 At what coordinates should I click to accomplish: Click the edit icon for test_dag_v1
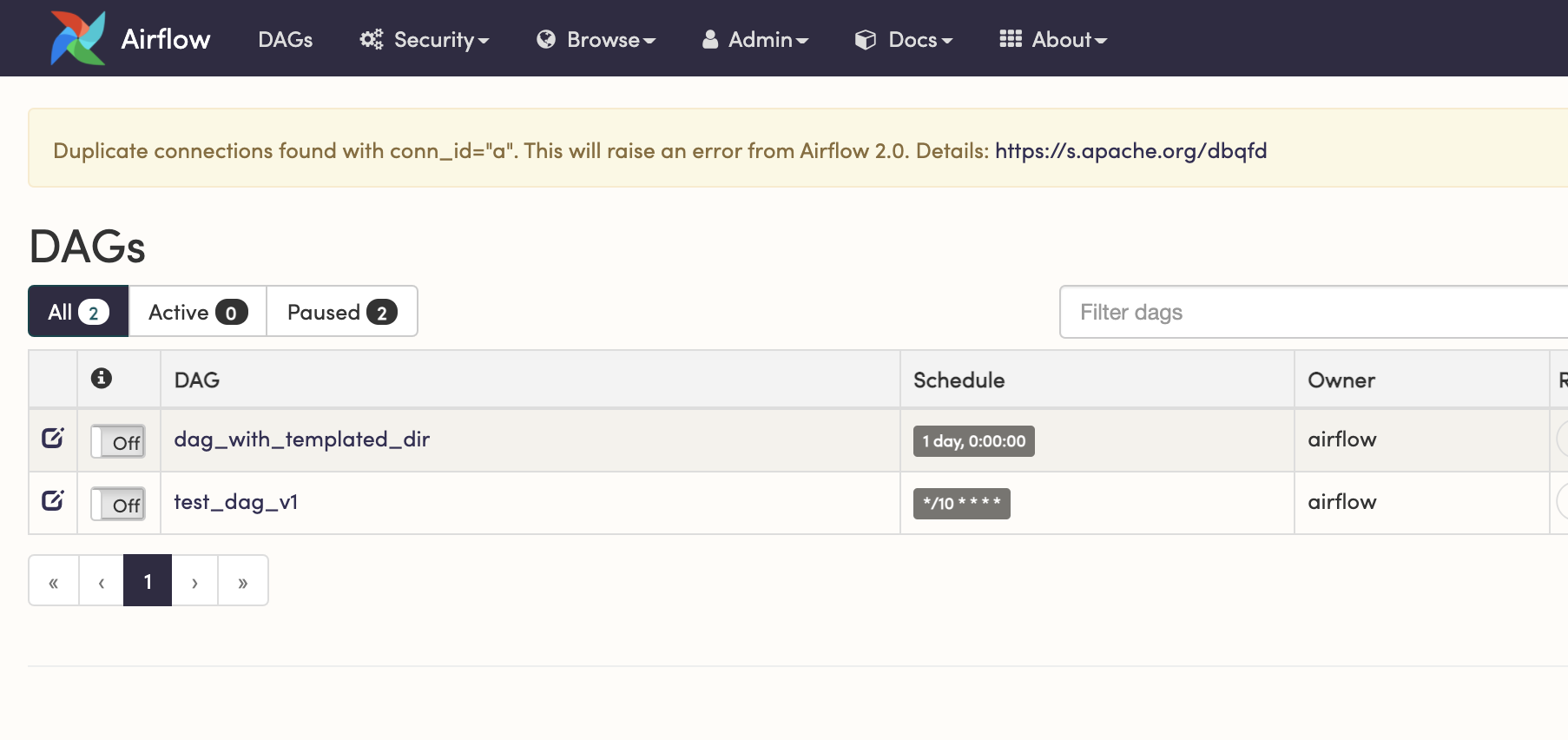53,500
